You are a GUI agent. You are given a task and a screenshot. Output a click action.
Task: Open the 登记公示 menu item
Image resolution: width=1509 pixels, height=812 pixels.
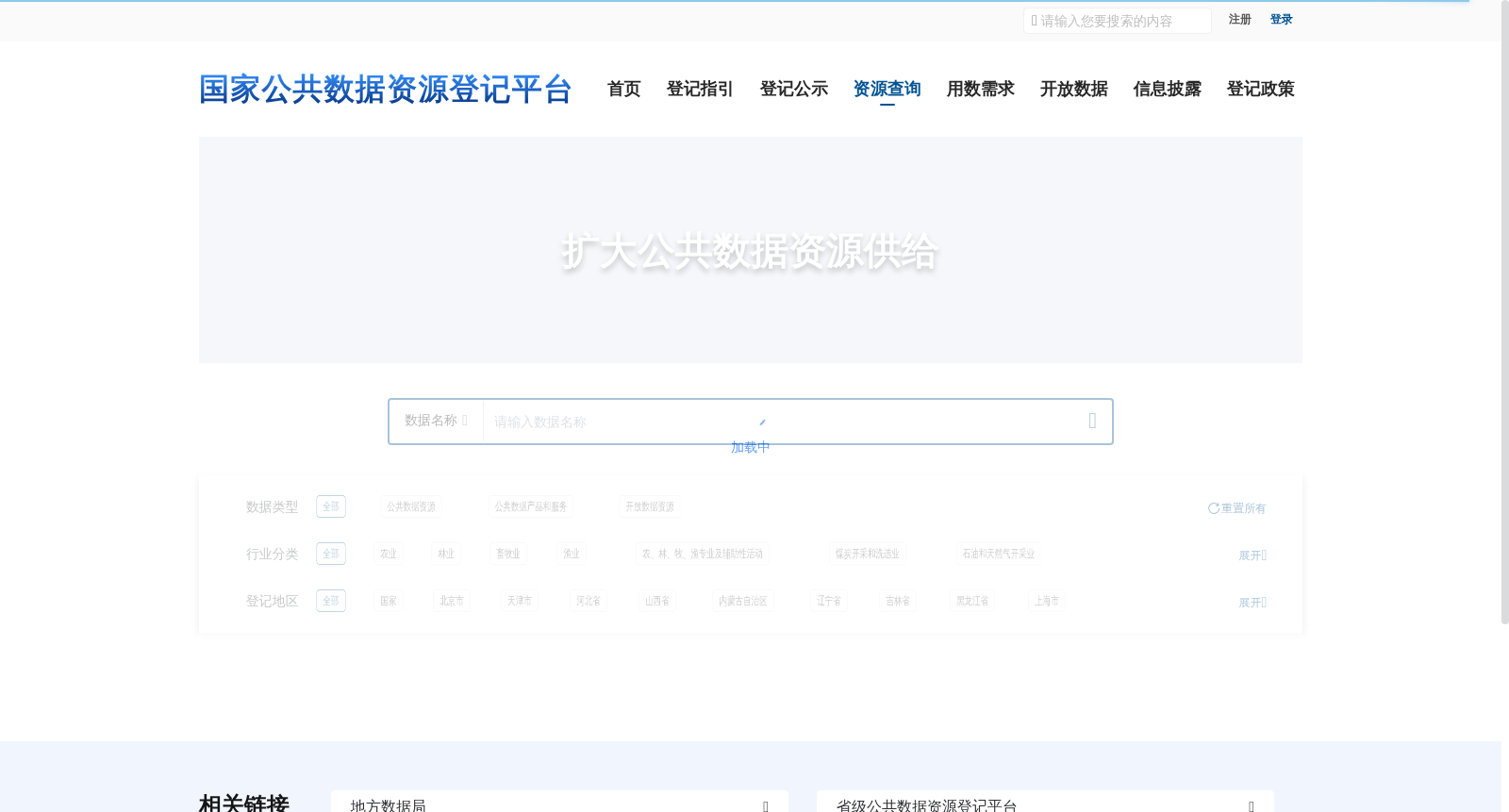coord(793,89)
